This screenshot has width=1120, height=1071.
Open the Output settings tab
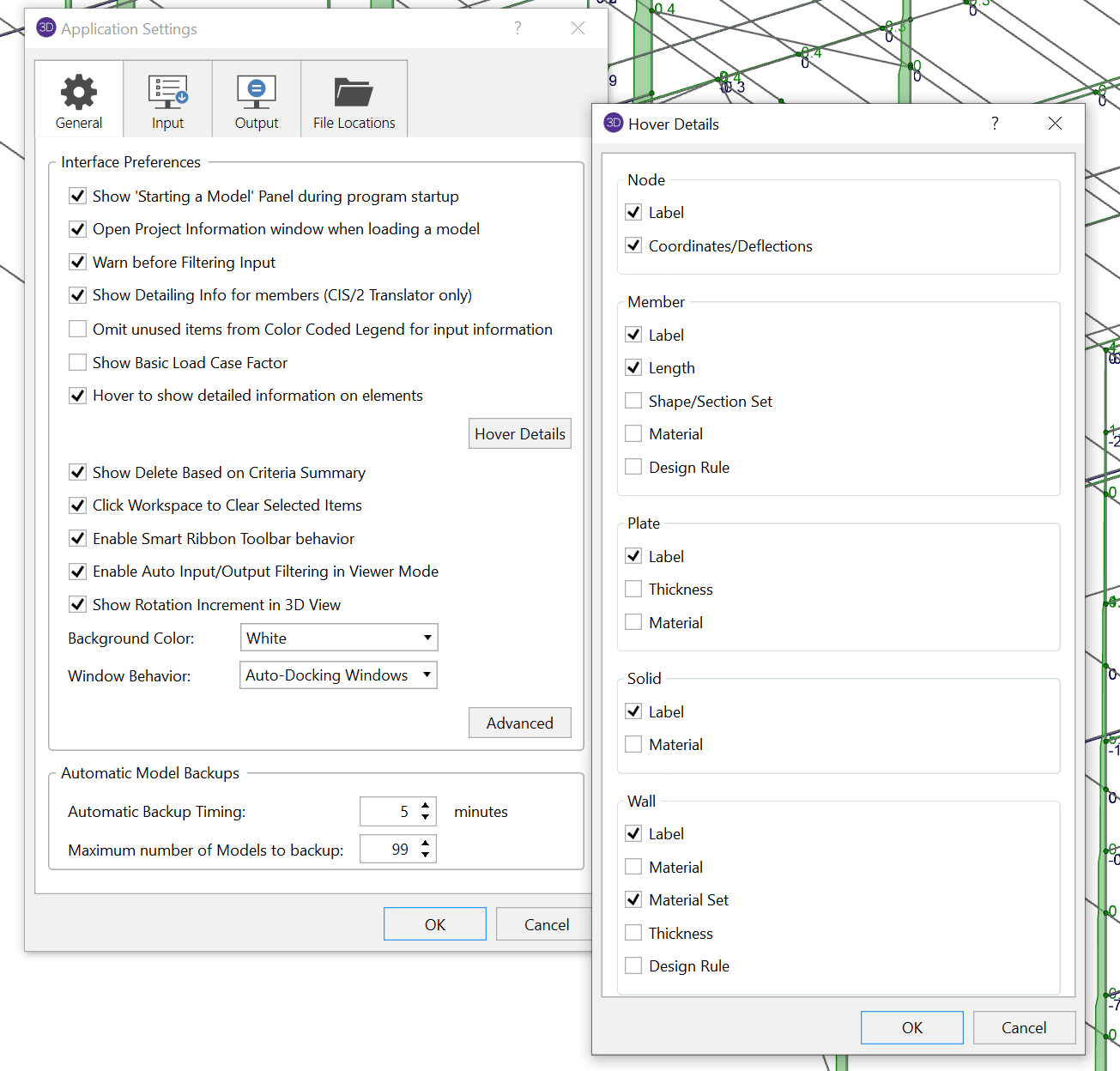(257, 100)
